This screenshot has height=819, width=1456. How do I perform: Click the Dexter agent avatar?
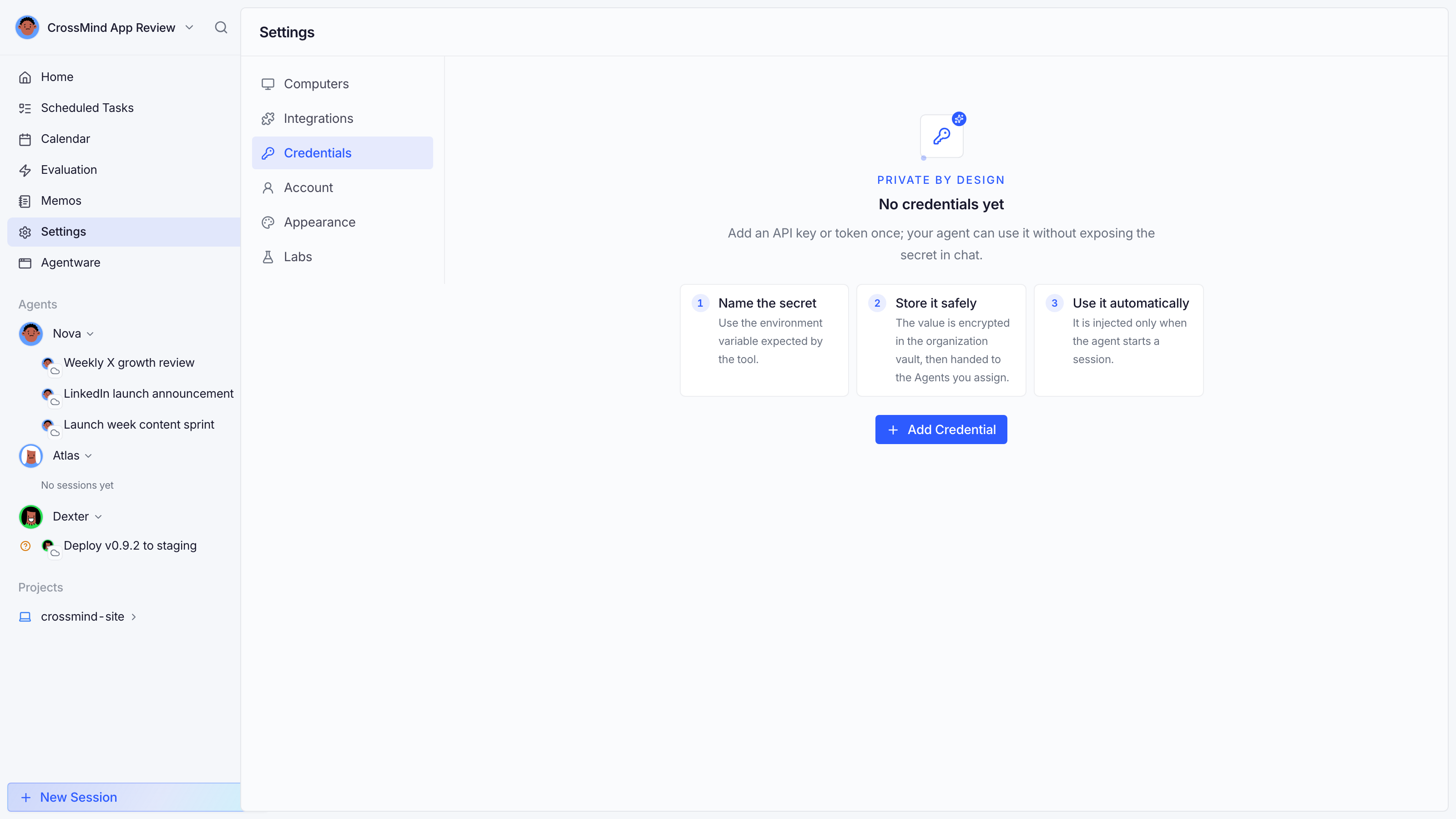31,516
